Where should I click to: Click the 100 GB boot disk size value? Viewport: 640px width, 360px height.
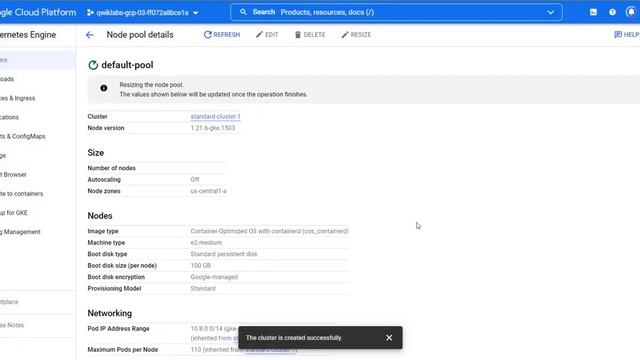coord(200,265)
